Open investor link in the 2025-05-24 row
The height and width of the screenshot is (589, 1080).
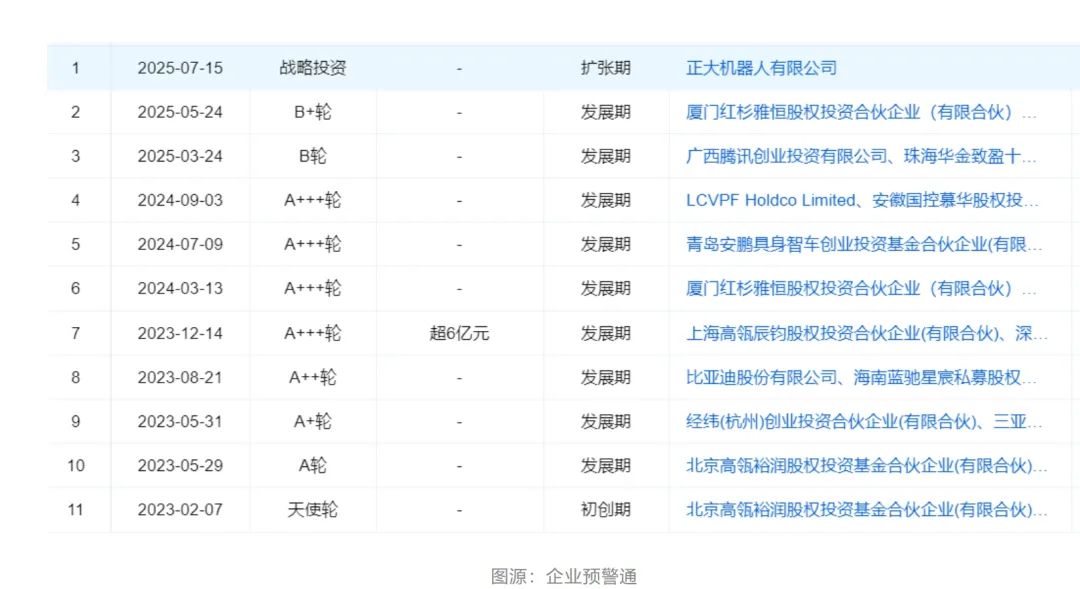pos(861,112)
